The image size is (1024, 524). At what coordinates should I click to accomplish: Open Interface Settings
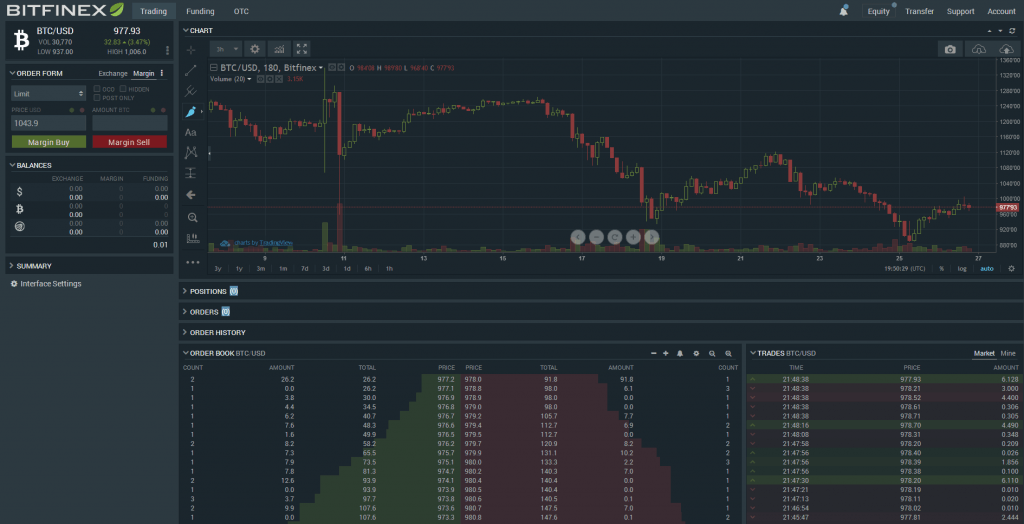(46, 284)
